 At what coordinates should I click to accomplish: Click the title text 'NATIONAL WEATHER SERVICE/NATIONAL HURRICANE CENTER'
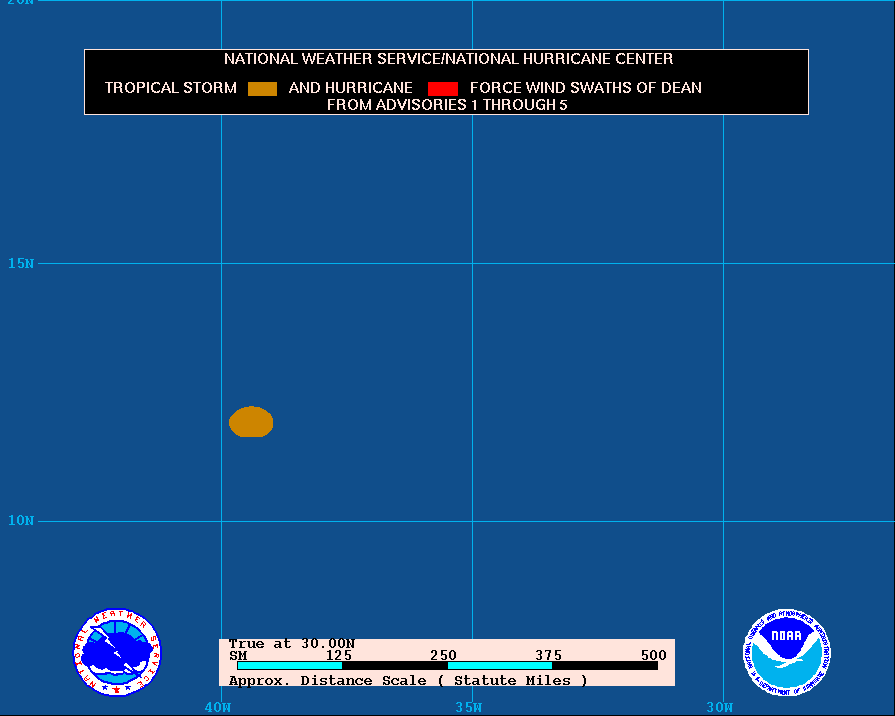point(448,59)
